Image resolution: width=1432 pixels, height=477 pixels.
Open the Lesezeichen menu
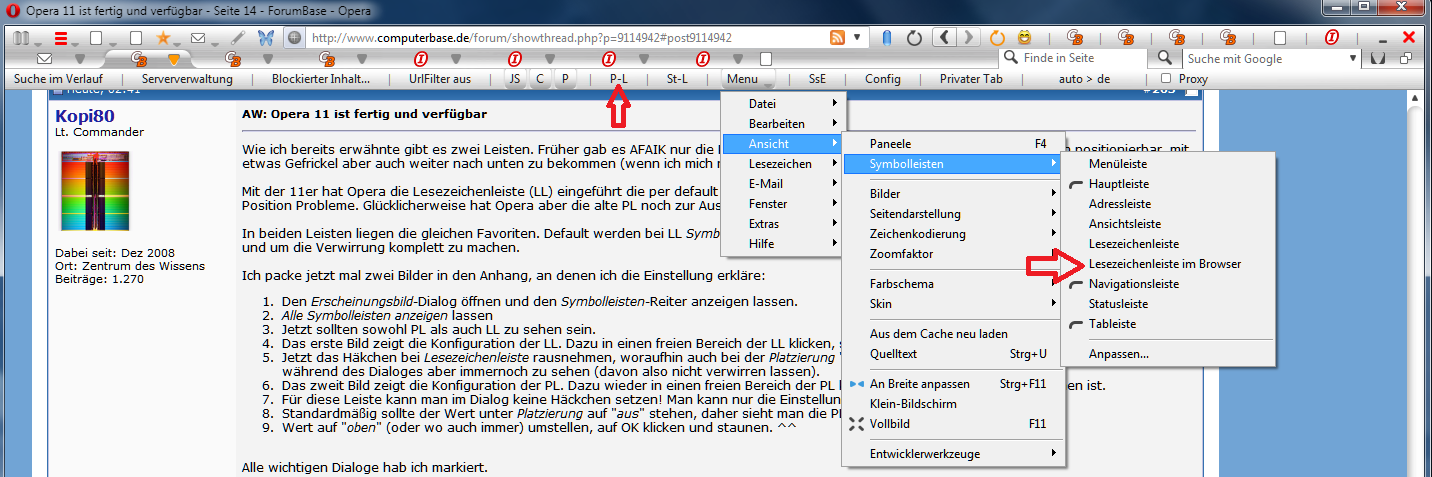[783, 164]
